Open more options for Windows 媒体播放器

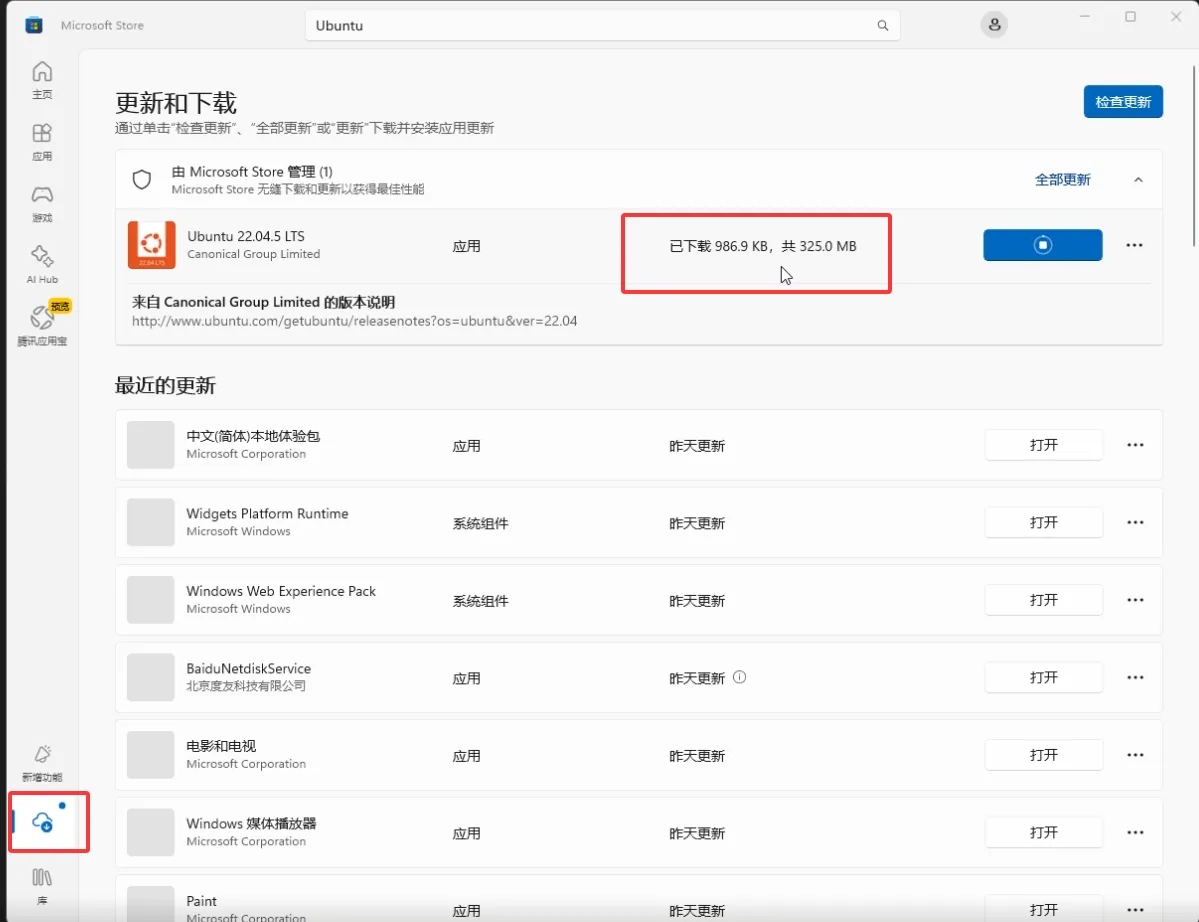point(1135,833)
